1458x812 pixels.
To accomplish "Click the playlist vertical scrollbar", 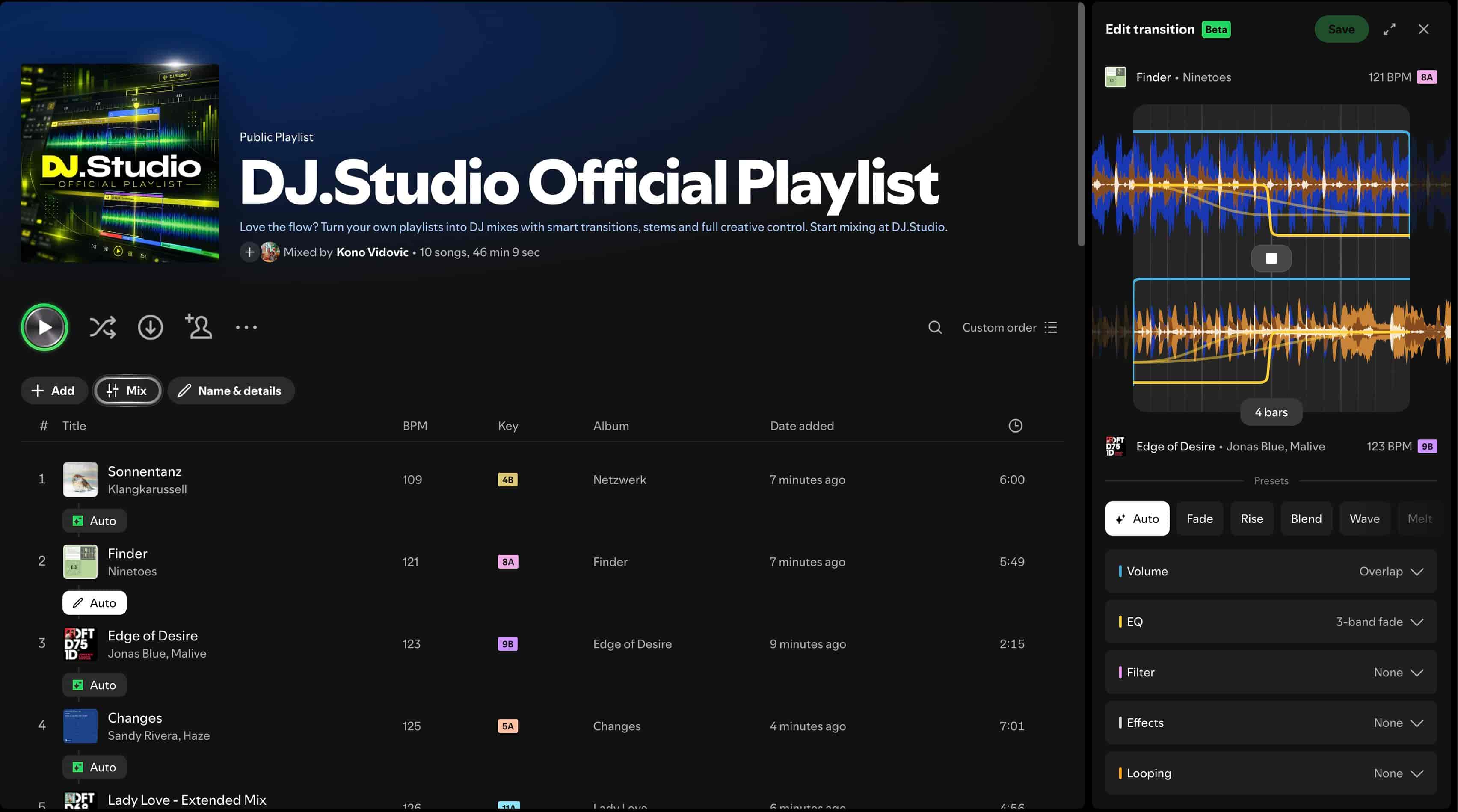I will [1081, 124].
